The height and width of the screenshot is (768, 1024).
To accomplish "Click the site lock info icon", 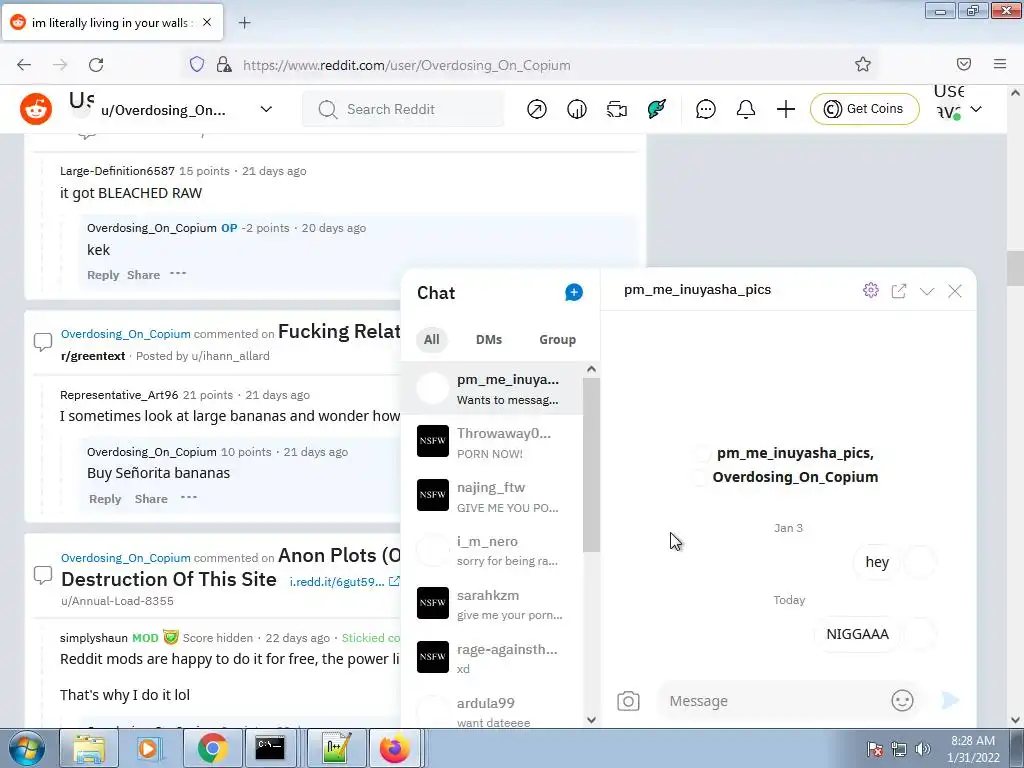I will tap(224, 64).
